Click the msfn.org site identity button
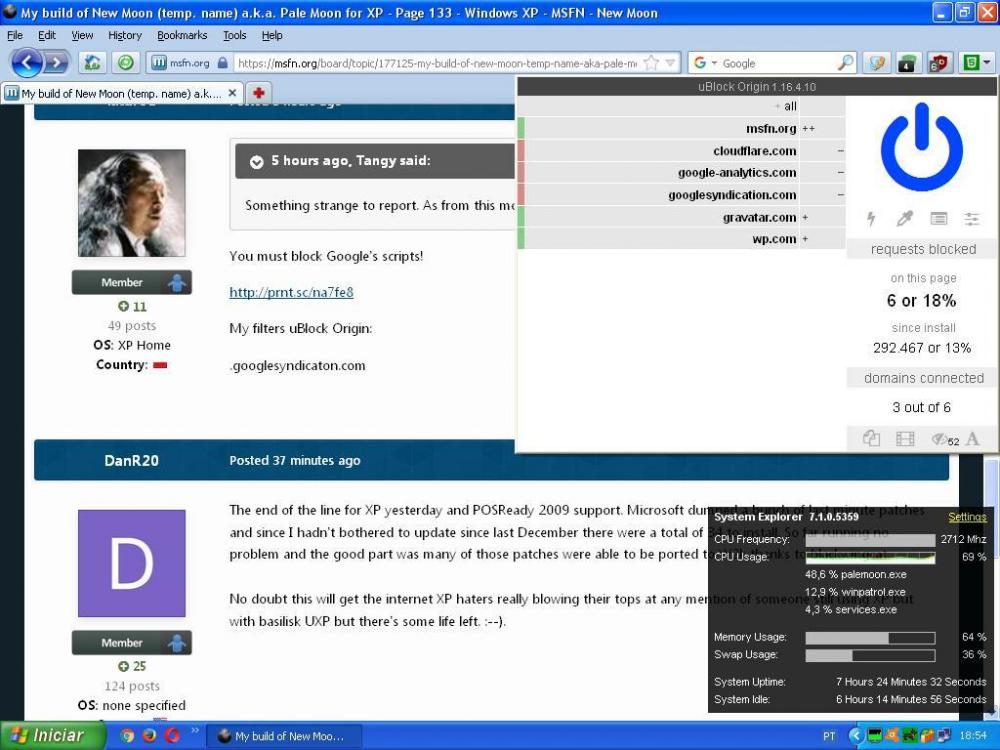This screenshot has width=1000, height=750. 181,62
